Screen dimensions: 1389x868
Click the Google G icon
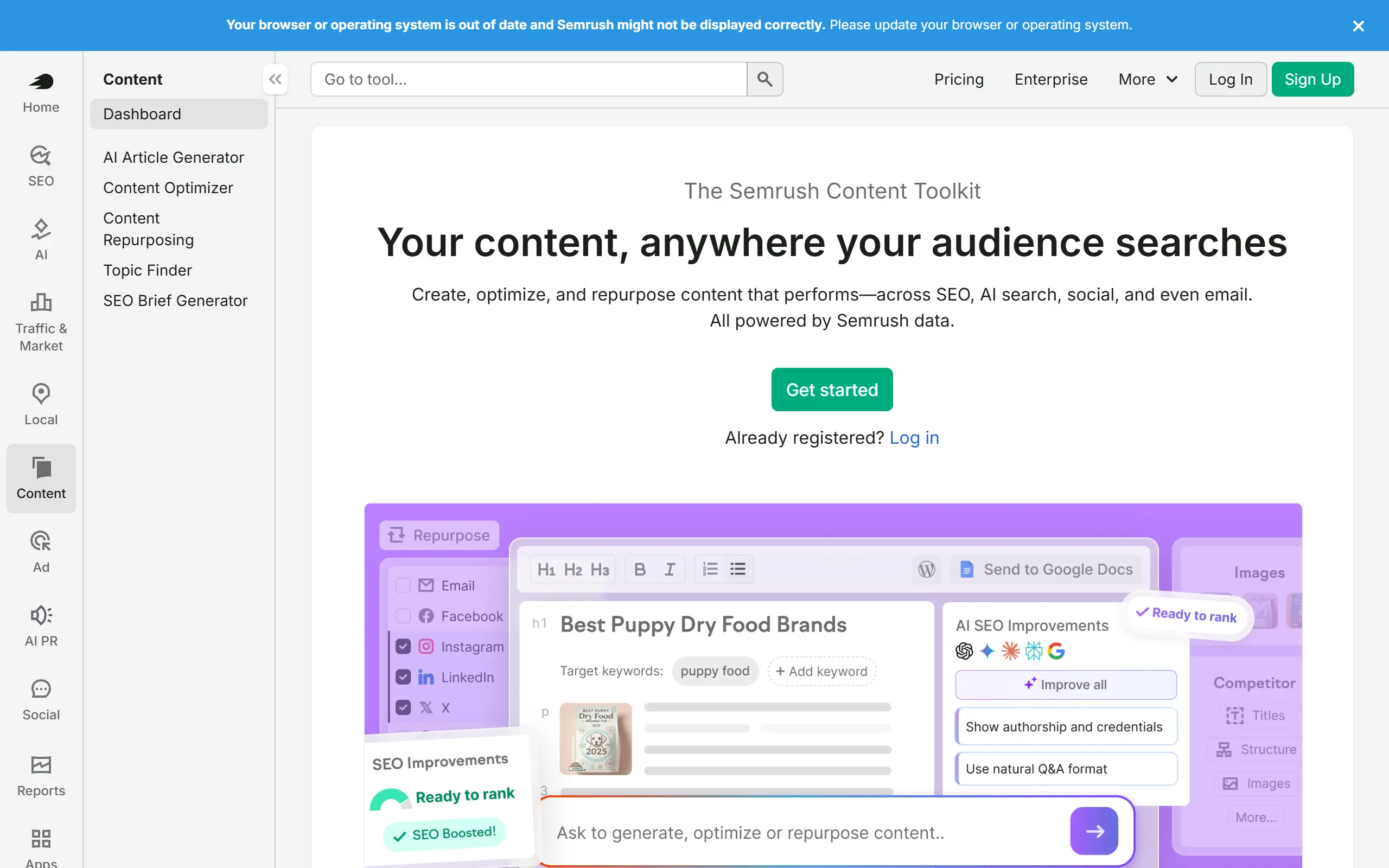click(x=1056, y=651)
